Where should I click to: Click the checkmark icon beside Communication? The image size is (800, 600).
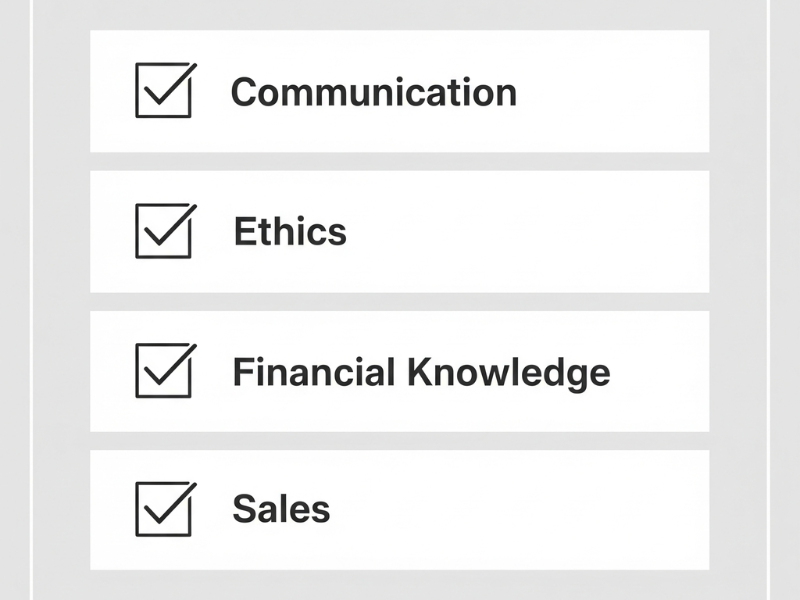165,90
